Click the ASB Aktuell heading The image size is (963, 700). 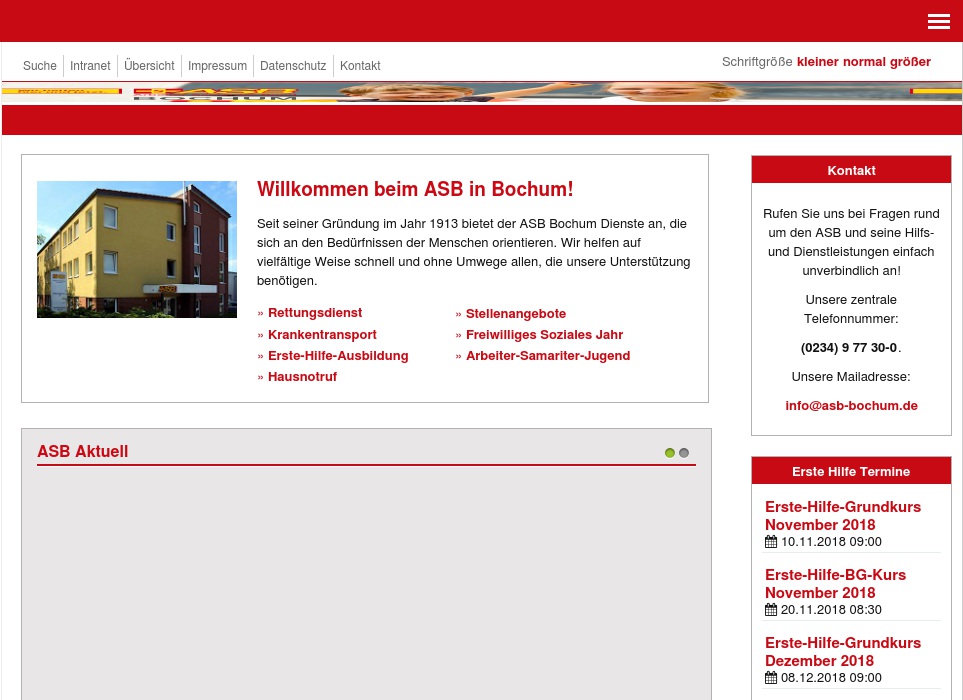pos(83,451)
